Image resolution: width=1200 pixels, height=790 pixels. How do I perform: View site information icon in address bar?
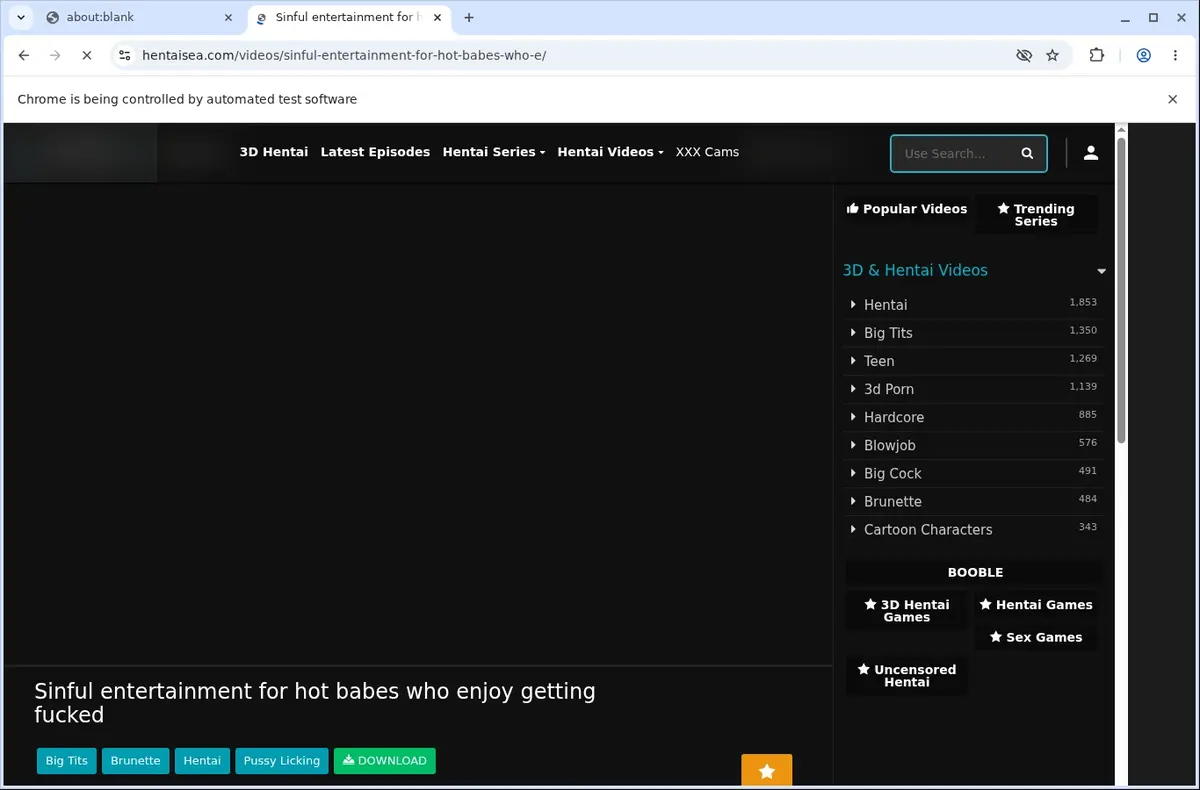pyautogui.click(x=125, y=55)
